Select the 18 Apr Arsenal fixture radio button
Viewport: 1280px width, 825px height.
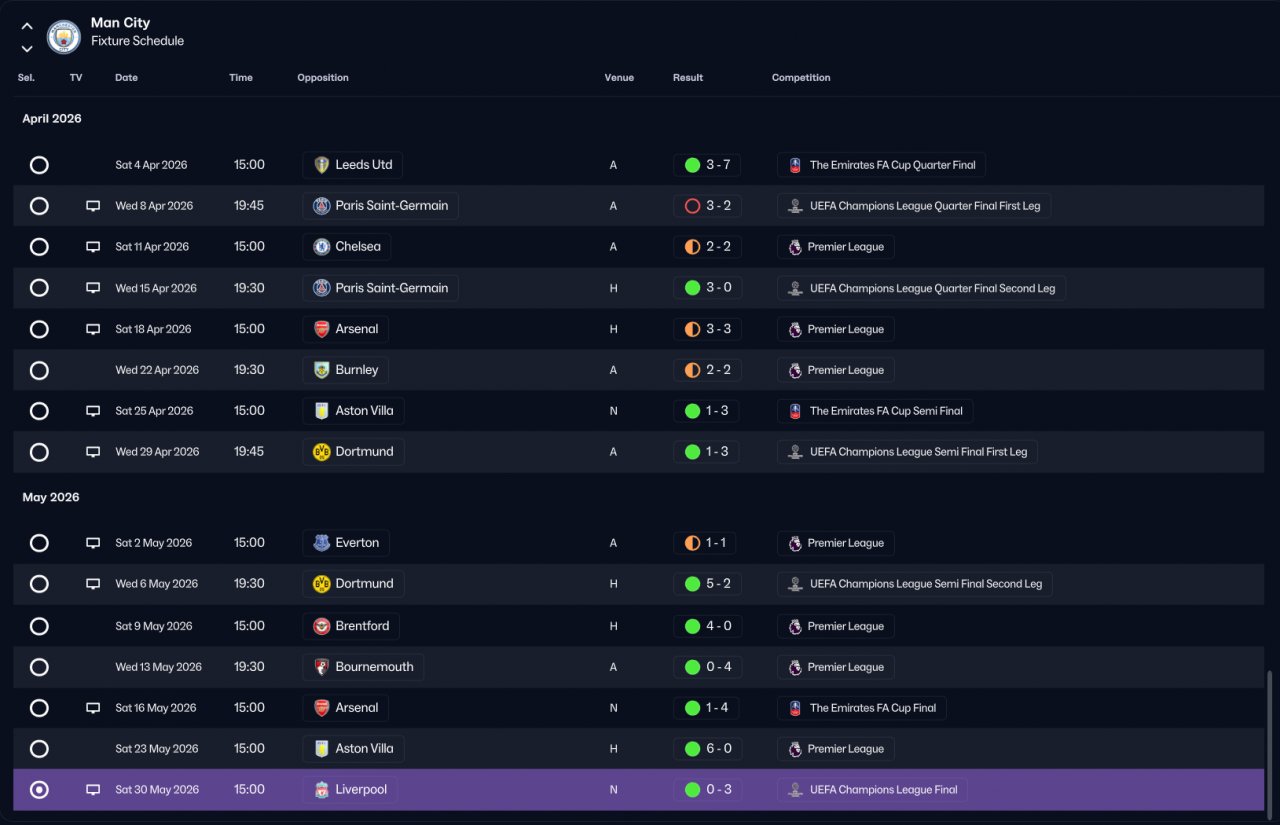[x=39, y=329]
